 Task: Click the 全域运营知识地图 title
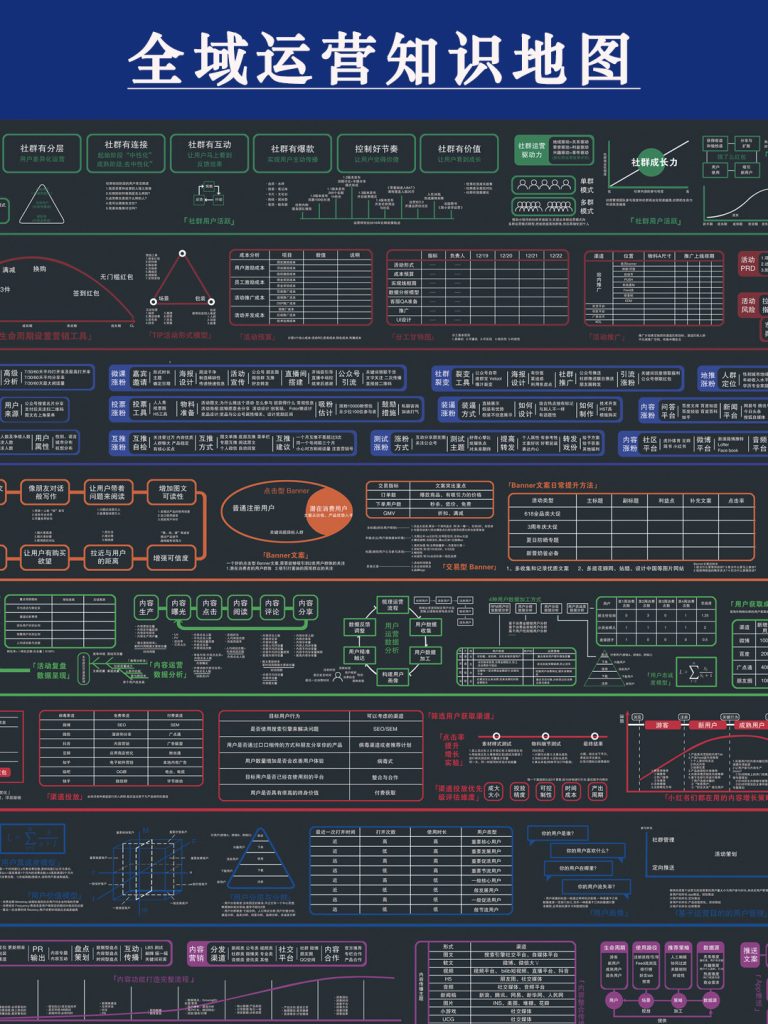[x=384, y=58]
